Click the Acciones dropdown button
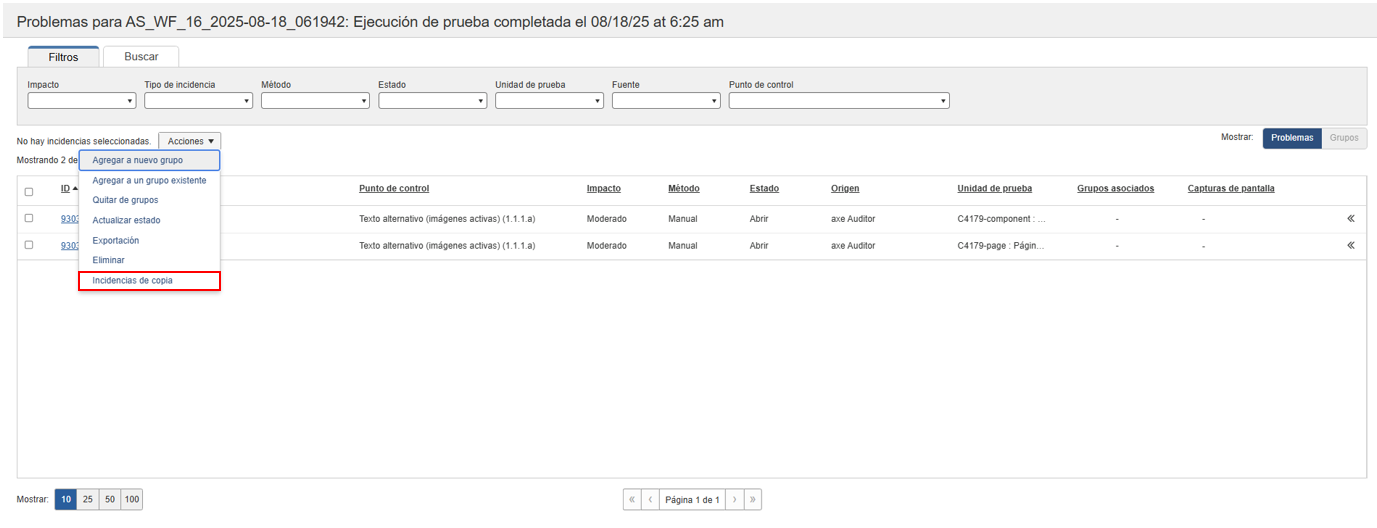This screenshot has height=528, width=1377. (x=190, y=142)
